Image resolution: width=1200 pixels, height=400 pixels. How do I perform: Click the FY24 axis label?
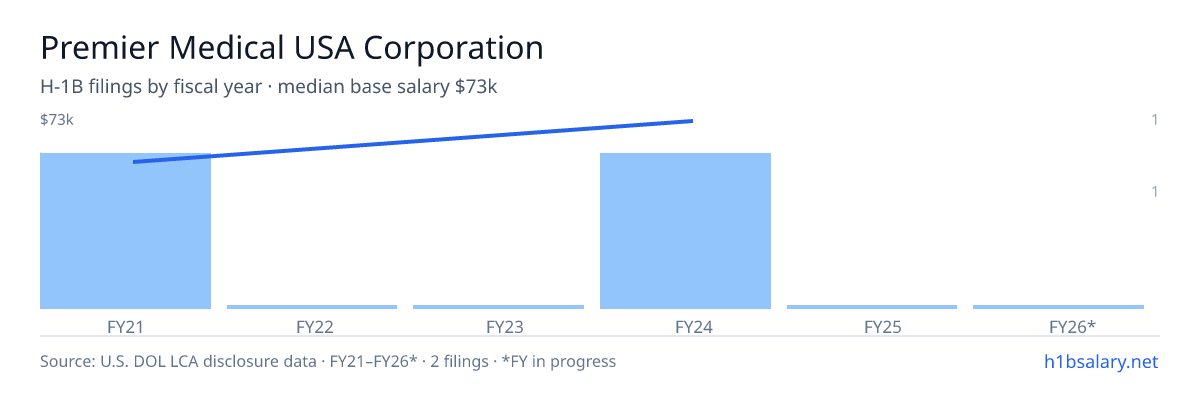693,326
